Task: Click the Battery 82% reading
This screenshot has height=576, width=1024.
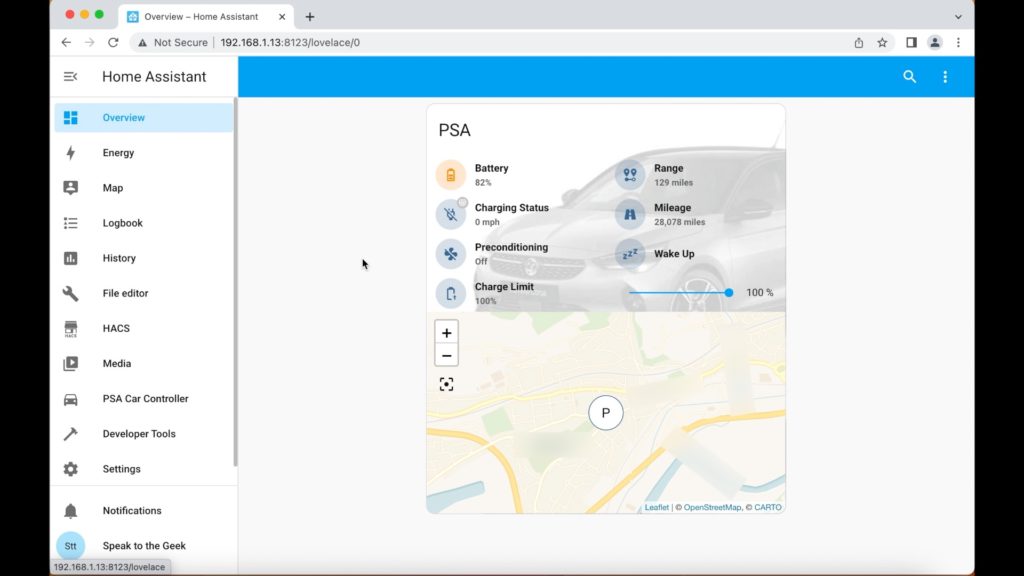Action: (483, 183)
